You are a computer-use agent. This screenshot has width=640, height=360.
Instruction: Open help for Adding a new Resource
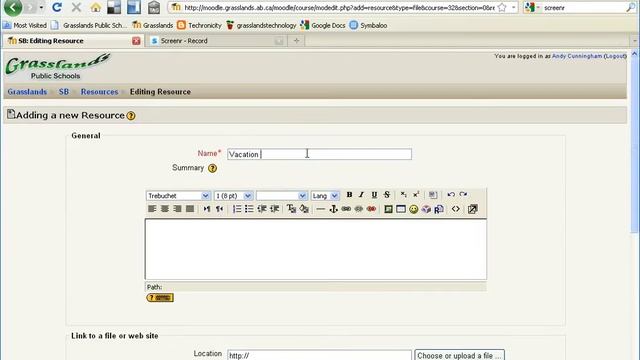131,116
